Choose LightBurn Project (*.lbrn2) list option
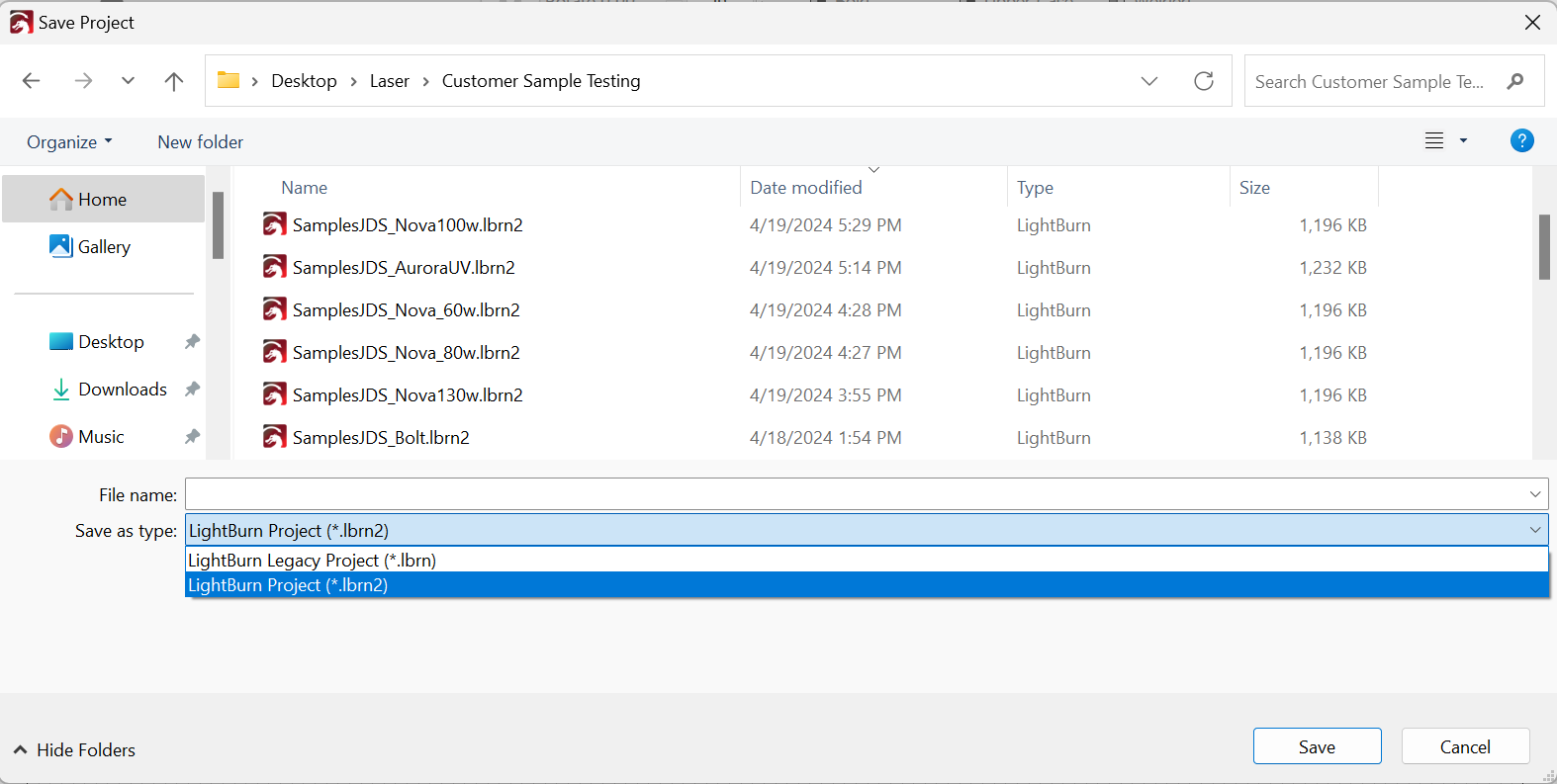This screenshot has width=1557, height=784. (x=867, y=585)
